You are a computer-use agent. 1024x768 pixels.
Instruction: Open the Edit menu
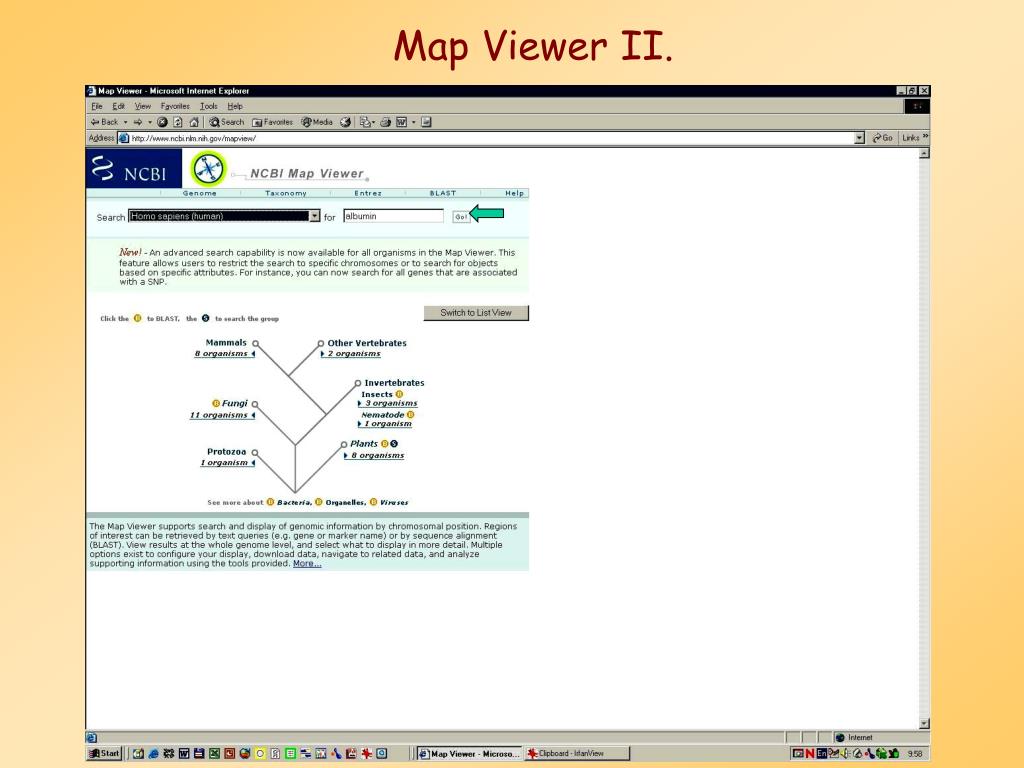pos(118,106)
